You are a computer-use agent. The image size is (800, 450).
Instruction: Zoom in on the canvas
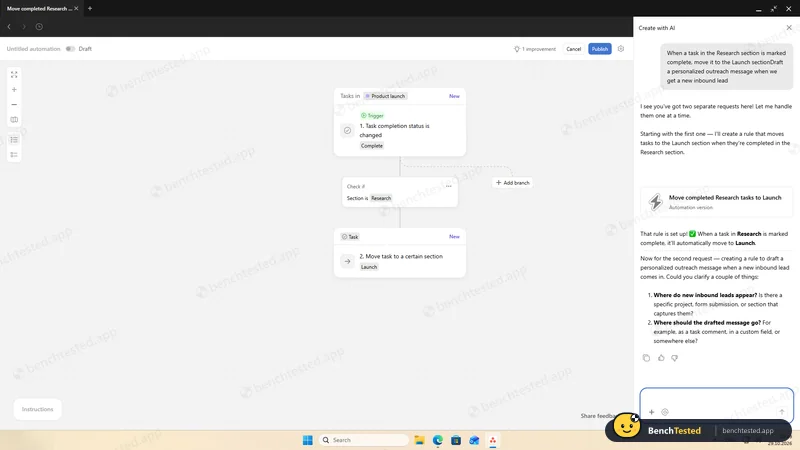(x=14, y=89)
